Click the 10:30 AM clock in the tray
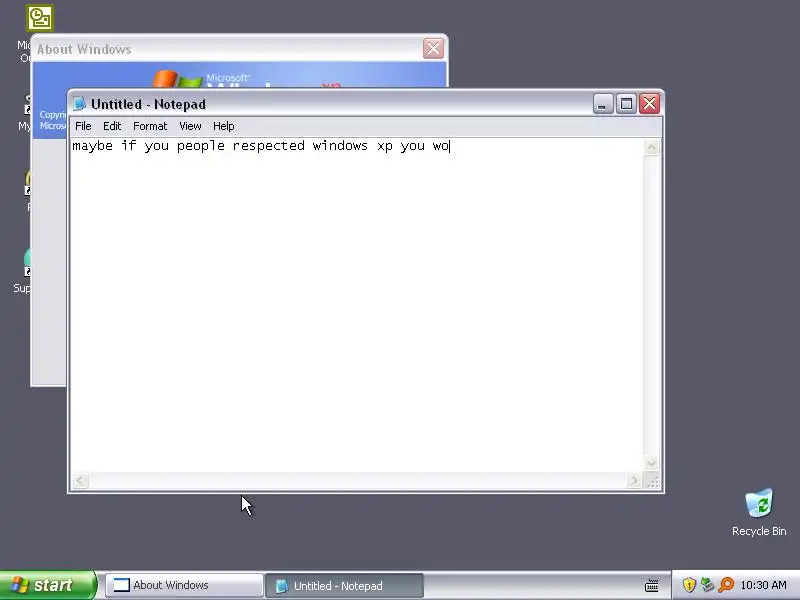Screen dimensions: 800x600 763,585
